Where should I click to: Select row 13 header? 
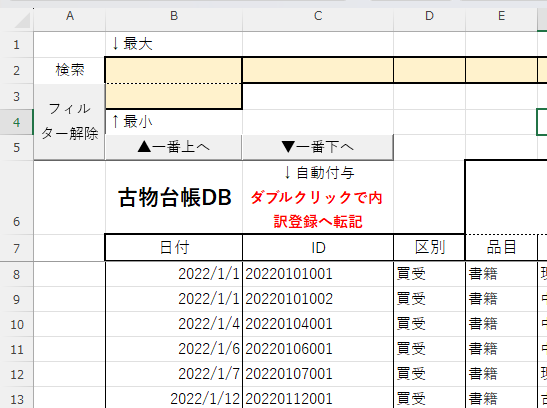16,398
